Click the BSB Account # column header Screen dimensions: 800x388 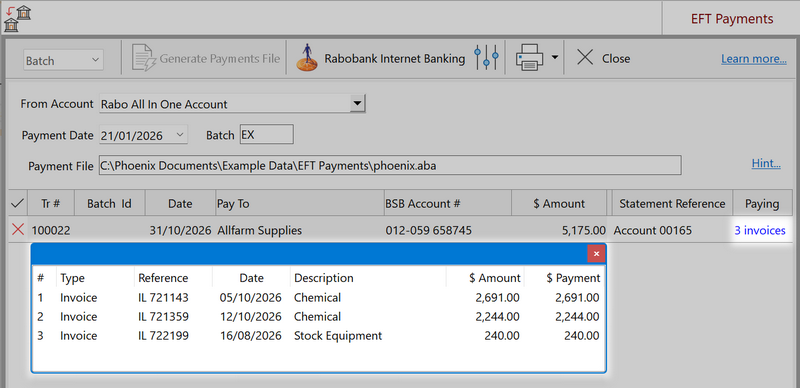click(447, 204)
